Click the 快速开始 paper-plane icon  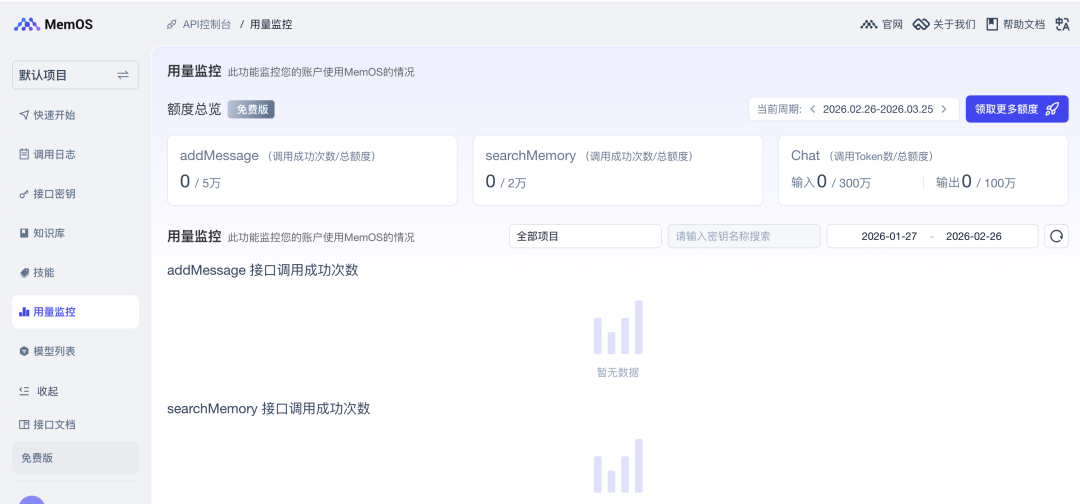point(24,115)
